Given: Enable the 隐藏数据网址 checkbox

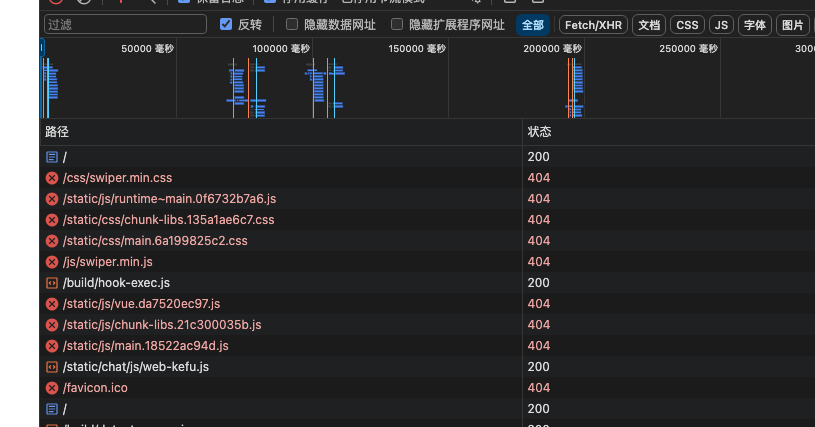Looking at the screenshot, I should (x=292, y=24).
